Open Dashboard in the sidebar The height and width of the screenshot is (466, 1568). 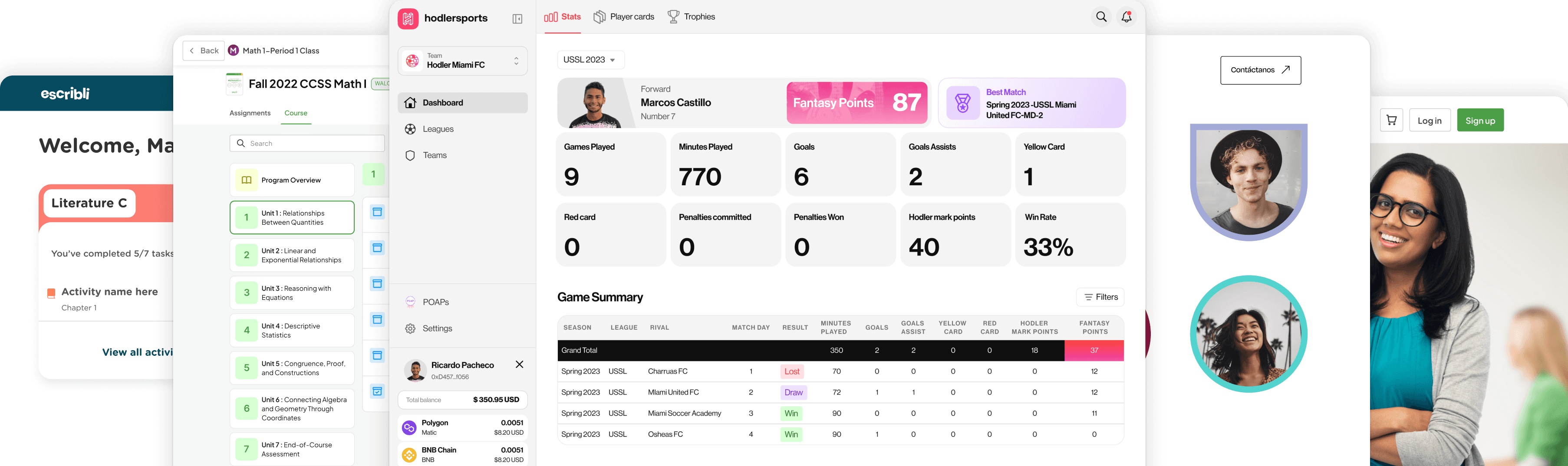point(463,103)
